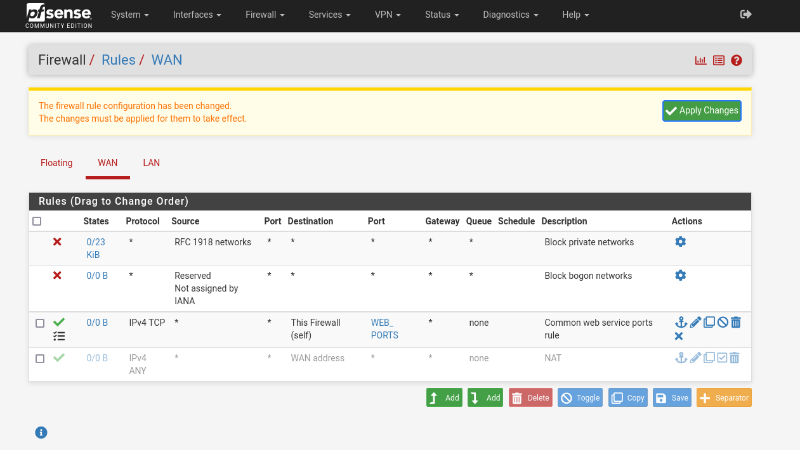This screenshot has width=800, height=450.
Task: Open the WEB_PORTS alias link
Action: point(384,329)
